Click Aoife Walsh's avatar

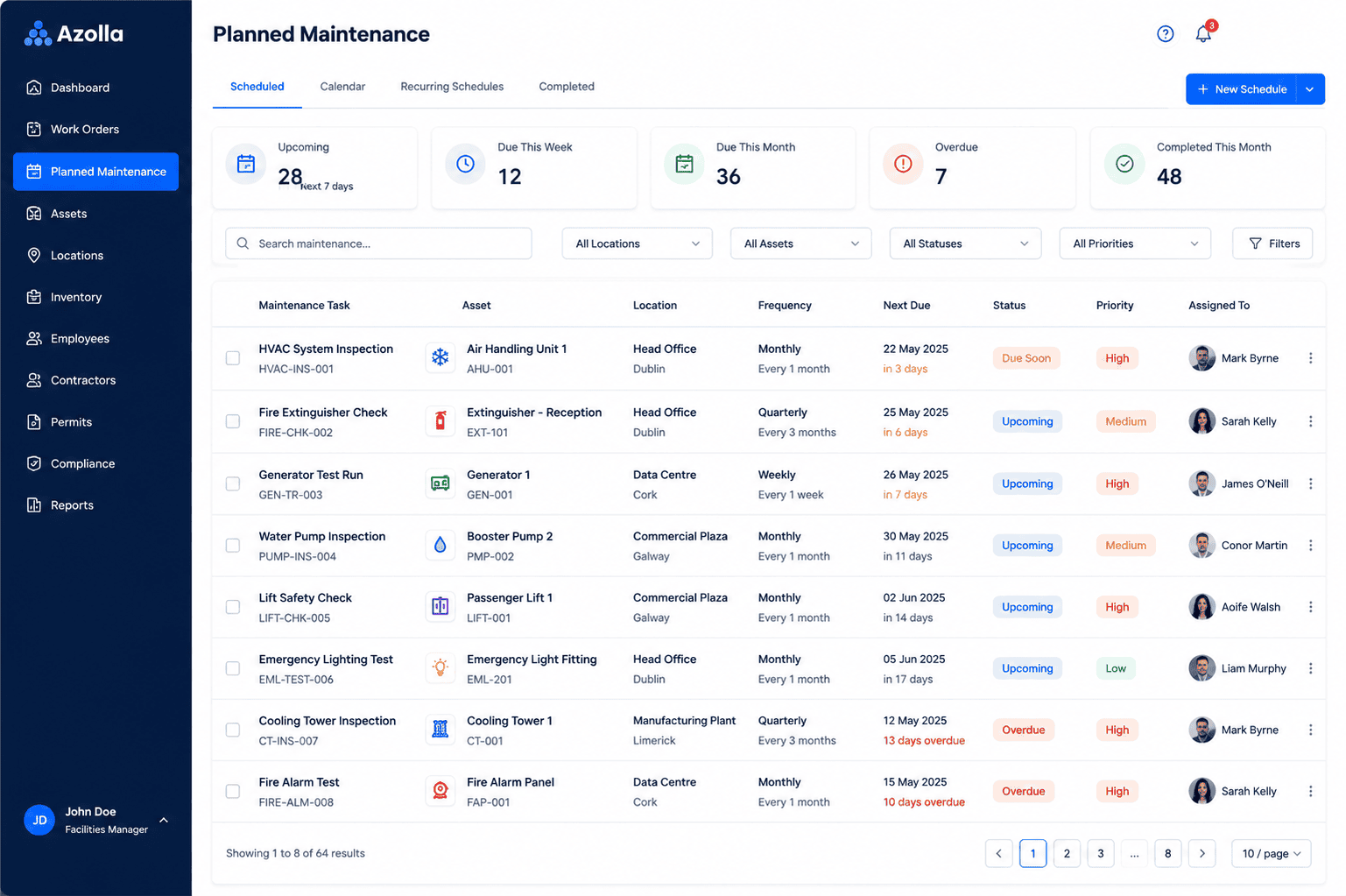click(1202, 607)
